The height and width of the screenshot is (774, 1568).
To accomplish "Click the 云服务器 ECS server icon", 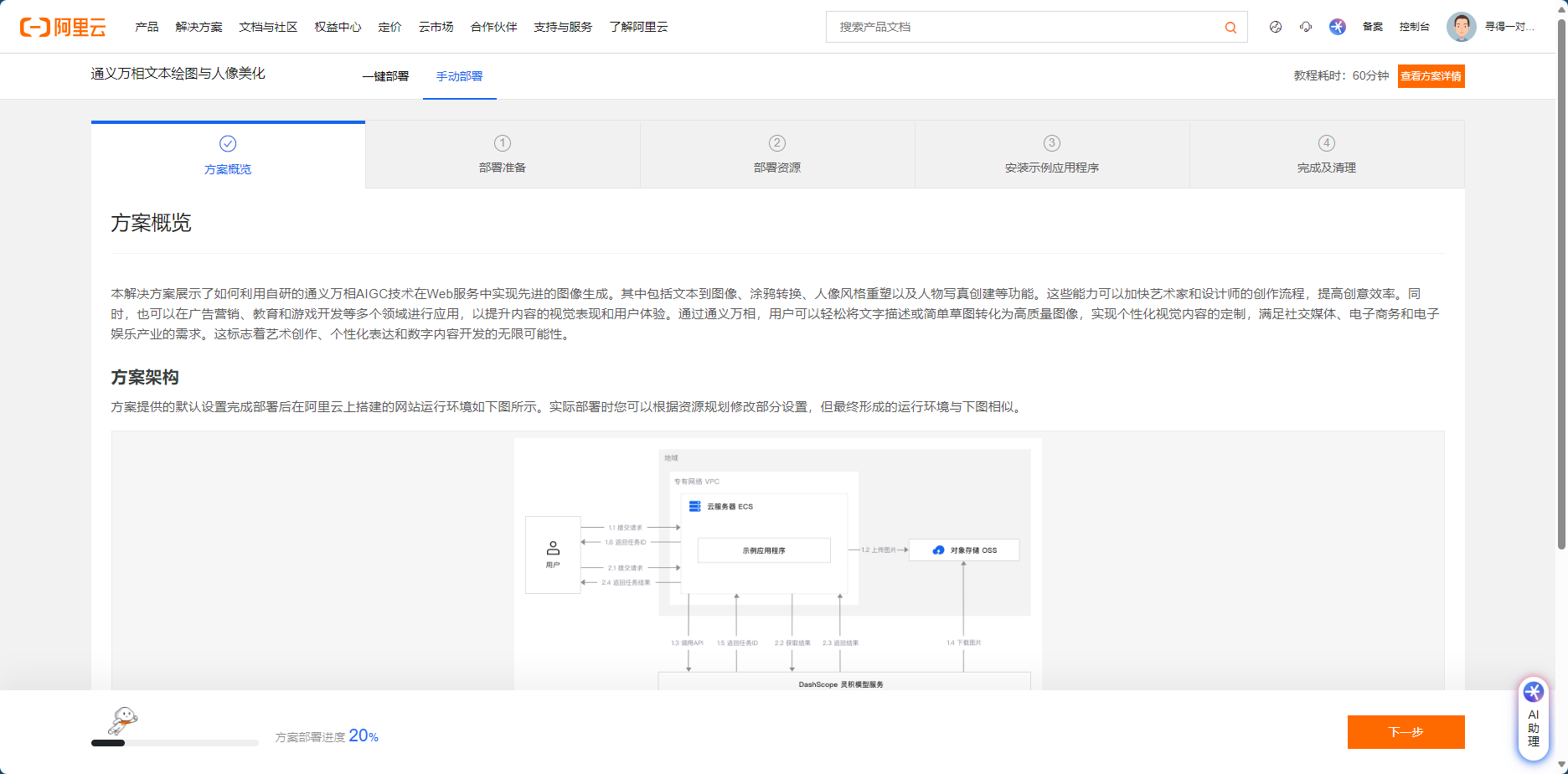I will tap(694, 506).
